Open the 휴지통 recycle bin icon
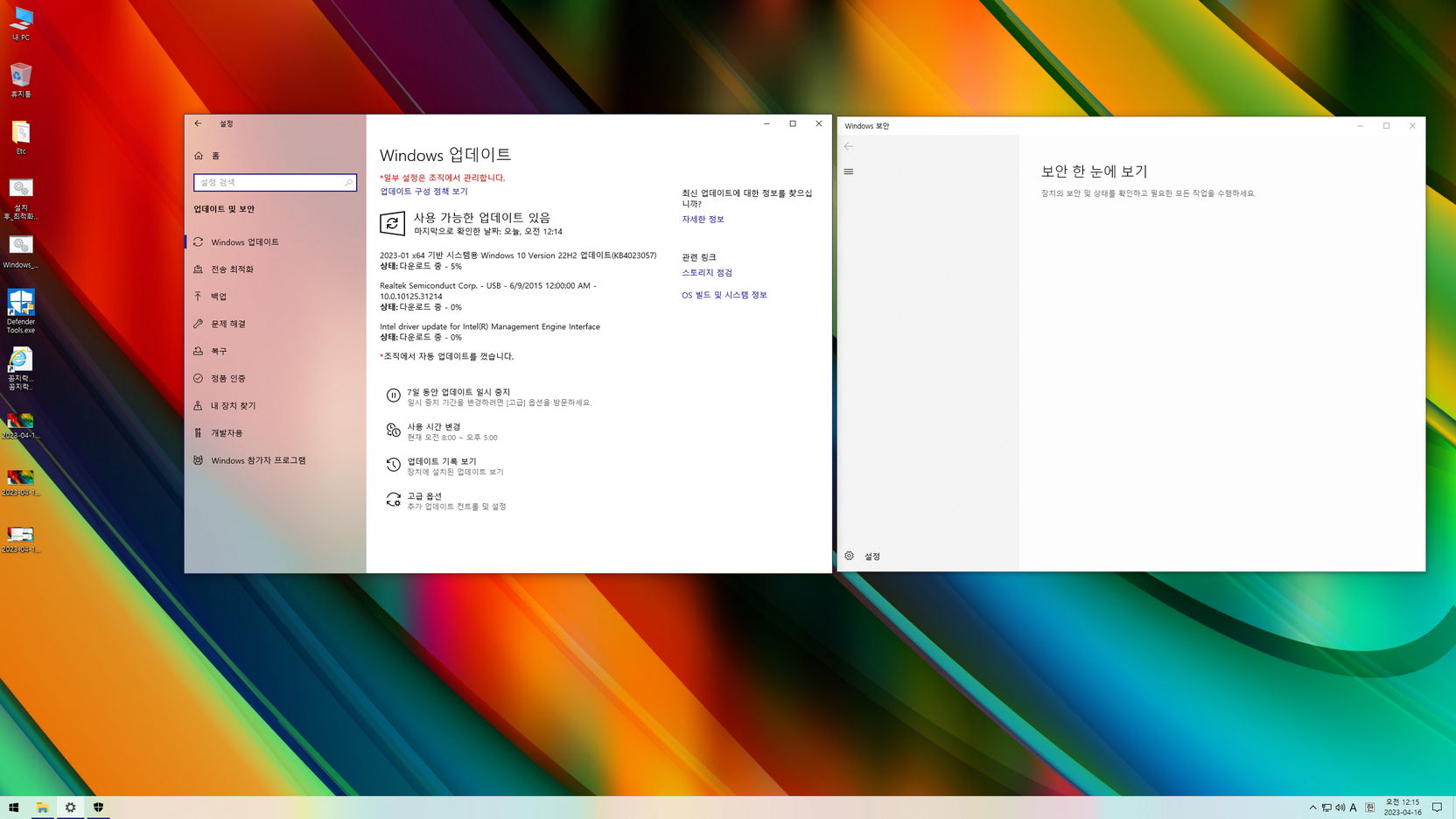This screenshot has height=819, width=1456. 20,80
